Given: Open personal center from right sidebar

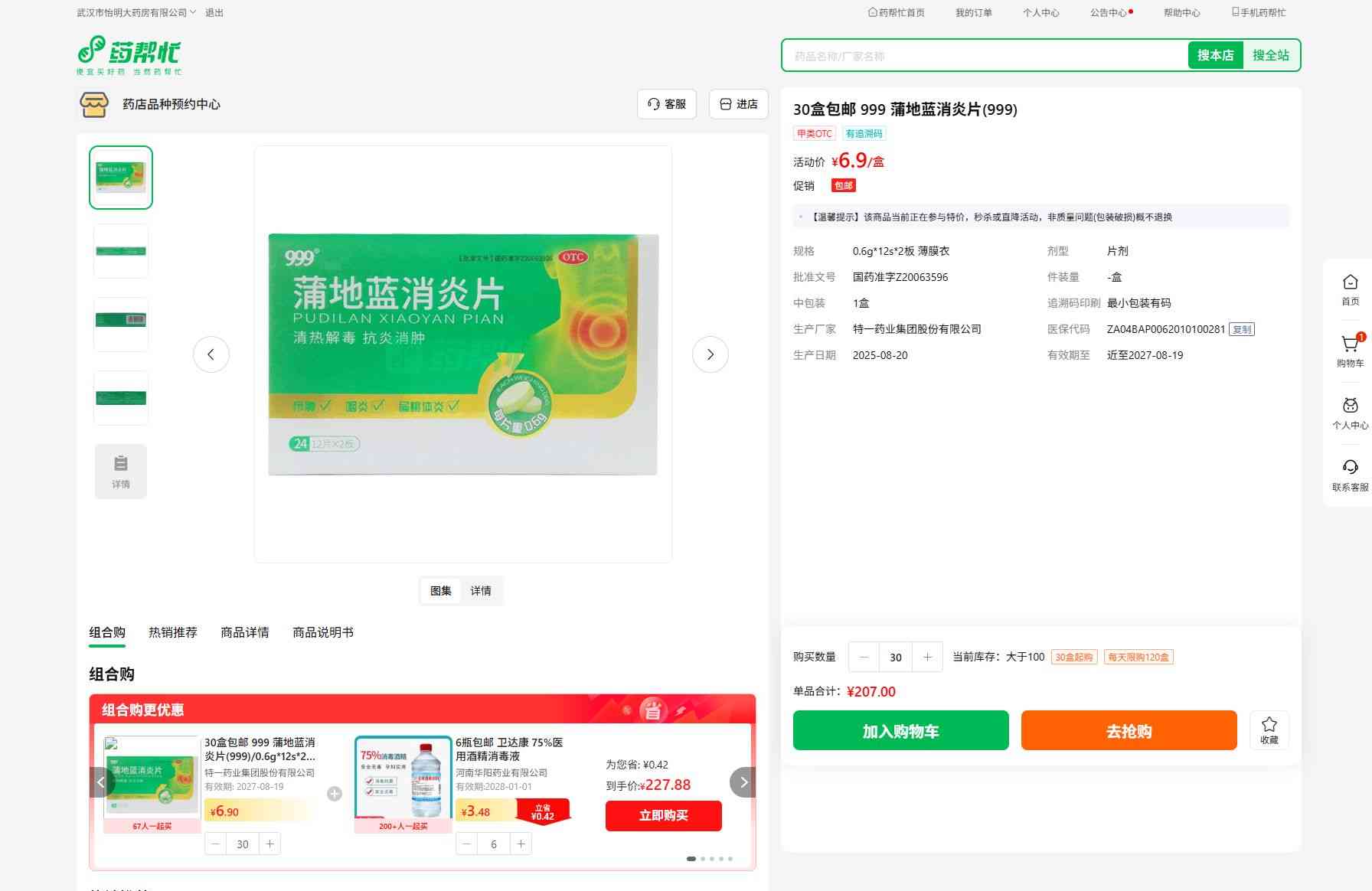Looking at the screenshot, I should tap(1350, 413).
